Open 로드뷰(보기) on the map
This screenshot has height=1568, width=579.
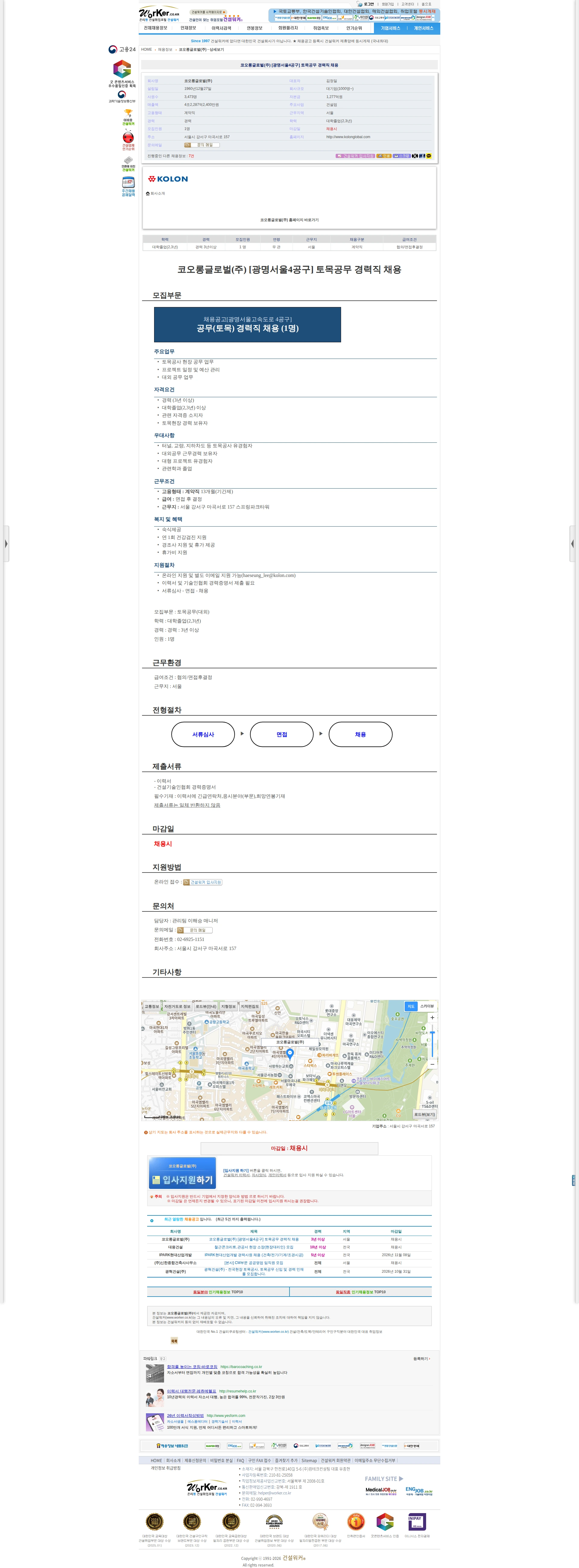pos(425,1114)
